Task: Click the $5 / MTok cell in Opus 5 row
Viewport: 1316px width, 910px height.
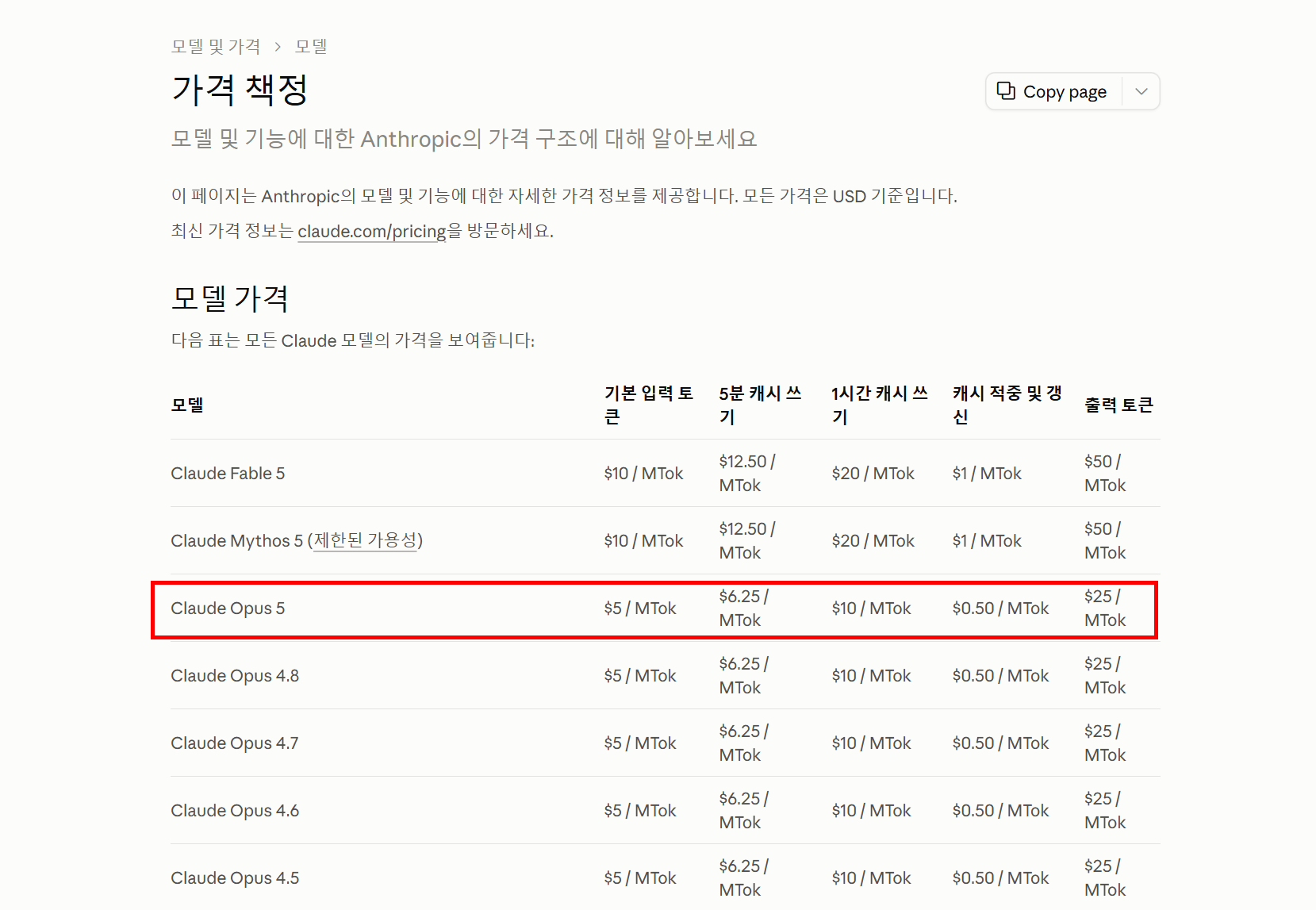Action: (x=640, y=609)
